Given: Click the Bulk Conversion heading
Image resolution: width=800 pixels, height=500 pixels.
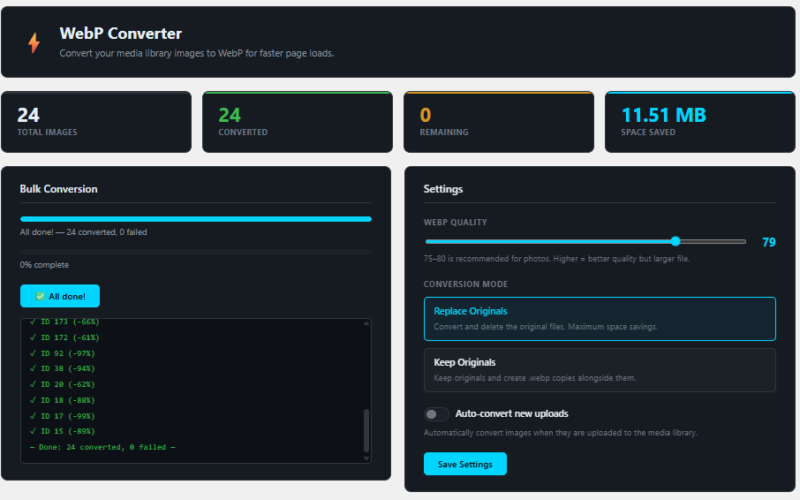Looking at the screenshot, I should click(59, 189).
